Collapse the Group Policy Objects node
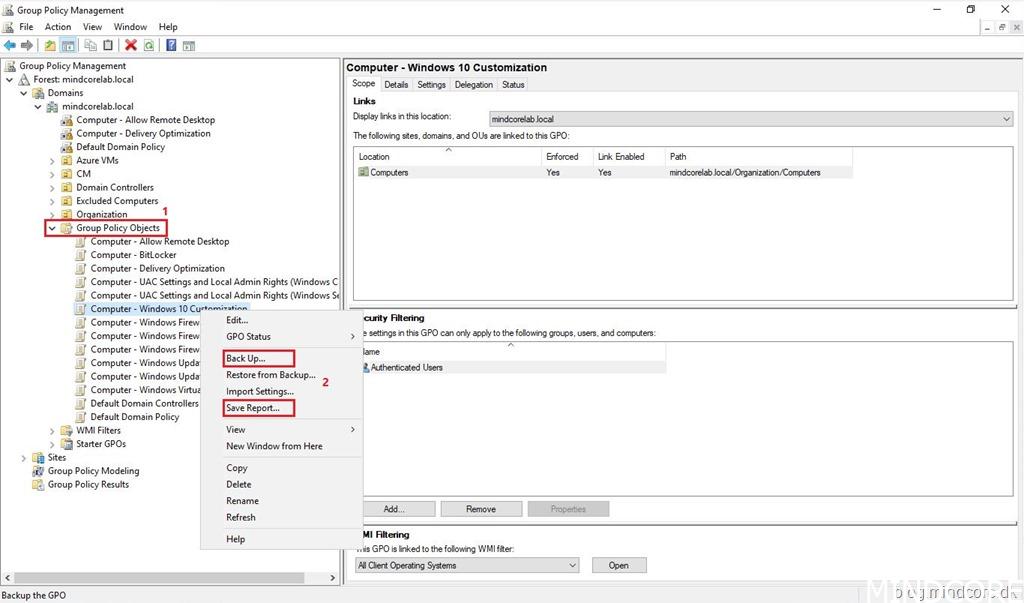1024x603 pixels. click(x=53, y=228)
